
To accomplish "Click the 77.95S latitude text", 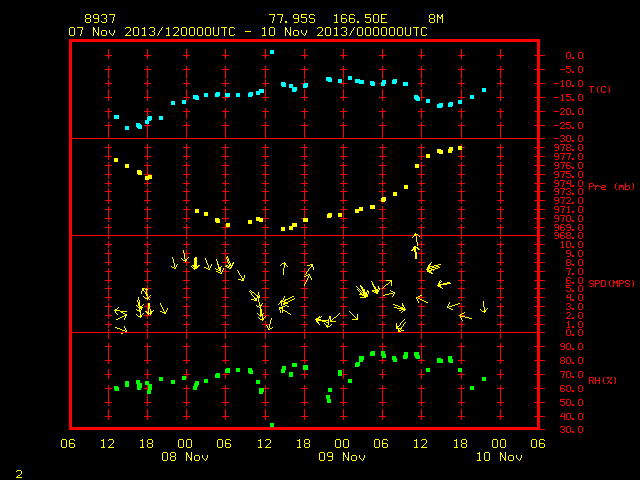I will pos(292,19).
